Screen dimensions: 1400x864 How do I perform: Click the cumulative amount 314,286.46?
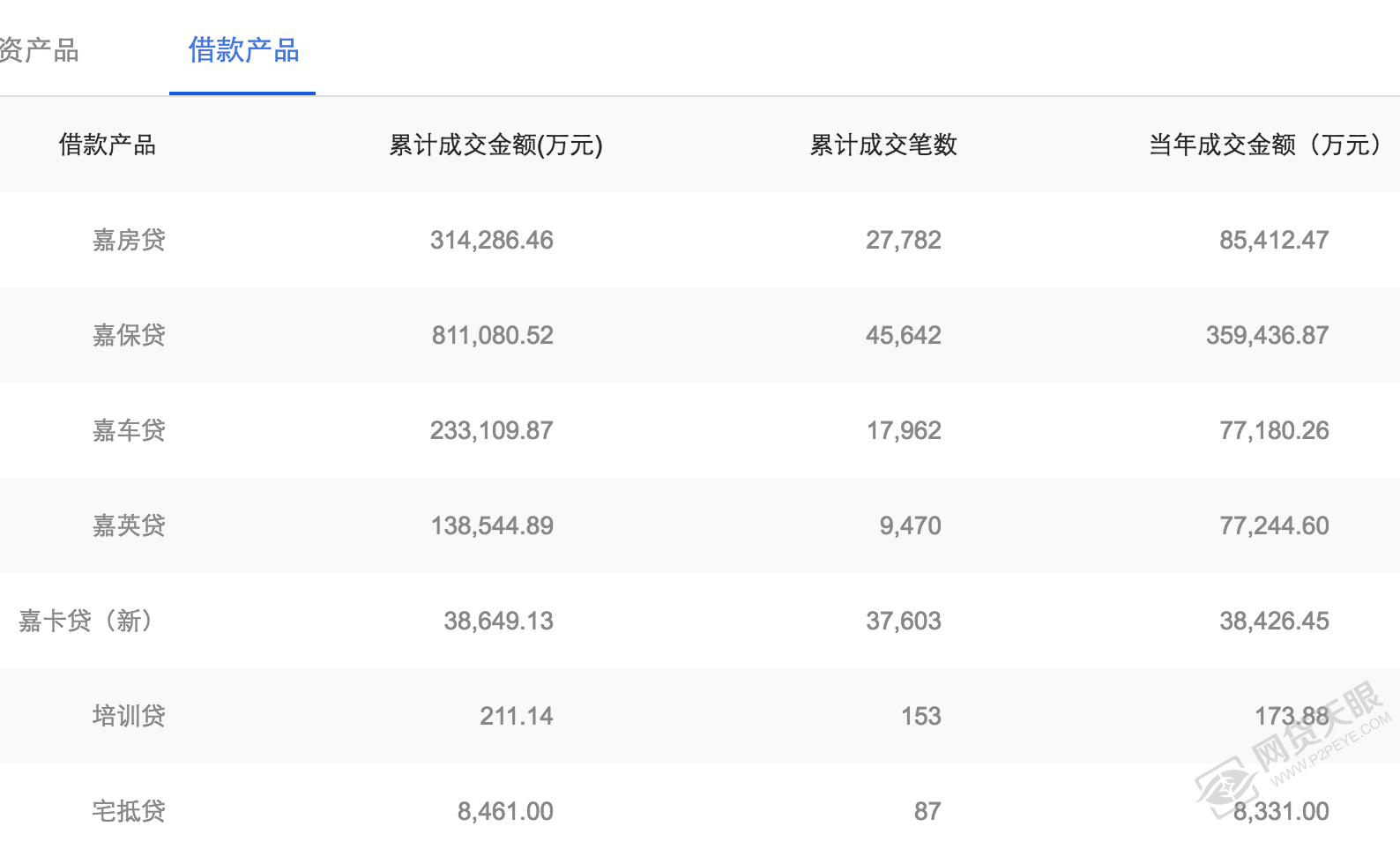tap(492, 240)
